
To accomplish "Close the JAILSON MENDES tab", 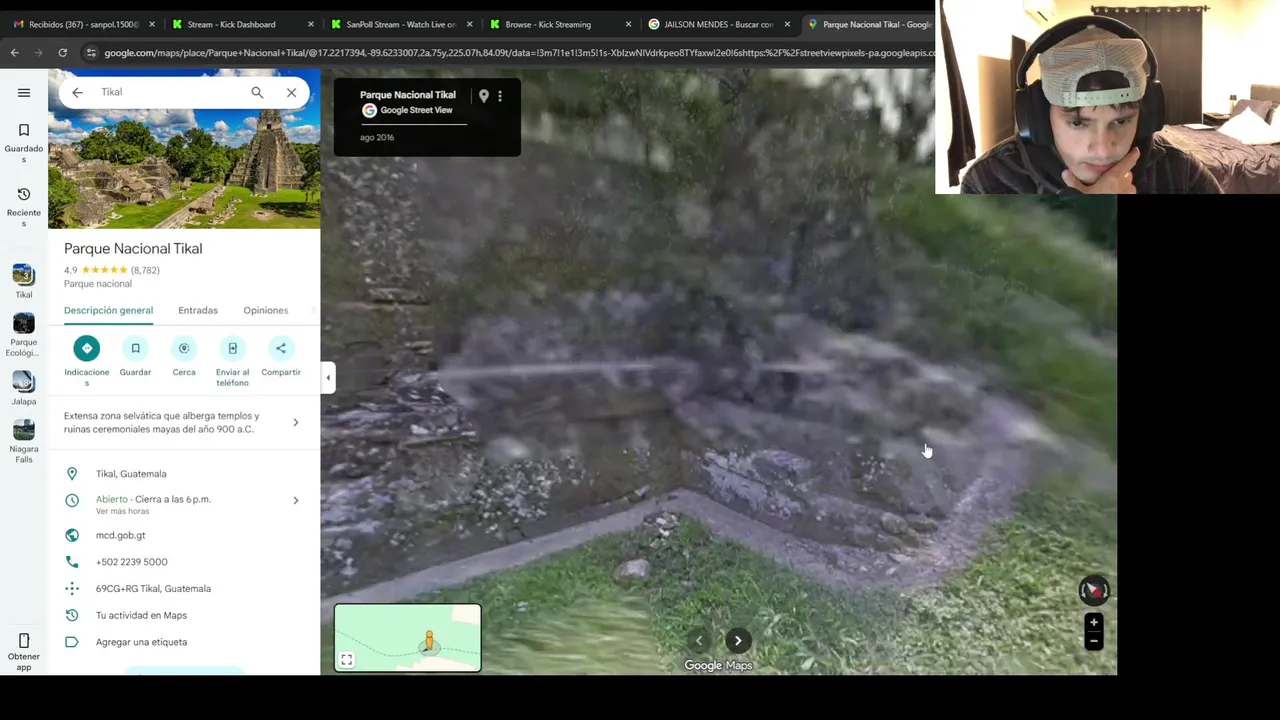I will tap(787, 24).
